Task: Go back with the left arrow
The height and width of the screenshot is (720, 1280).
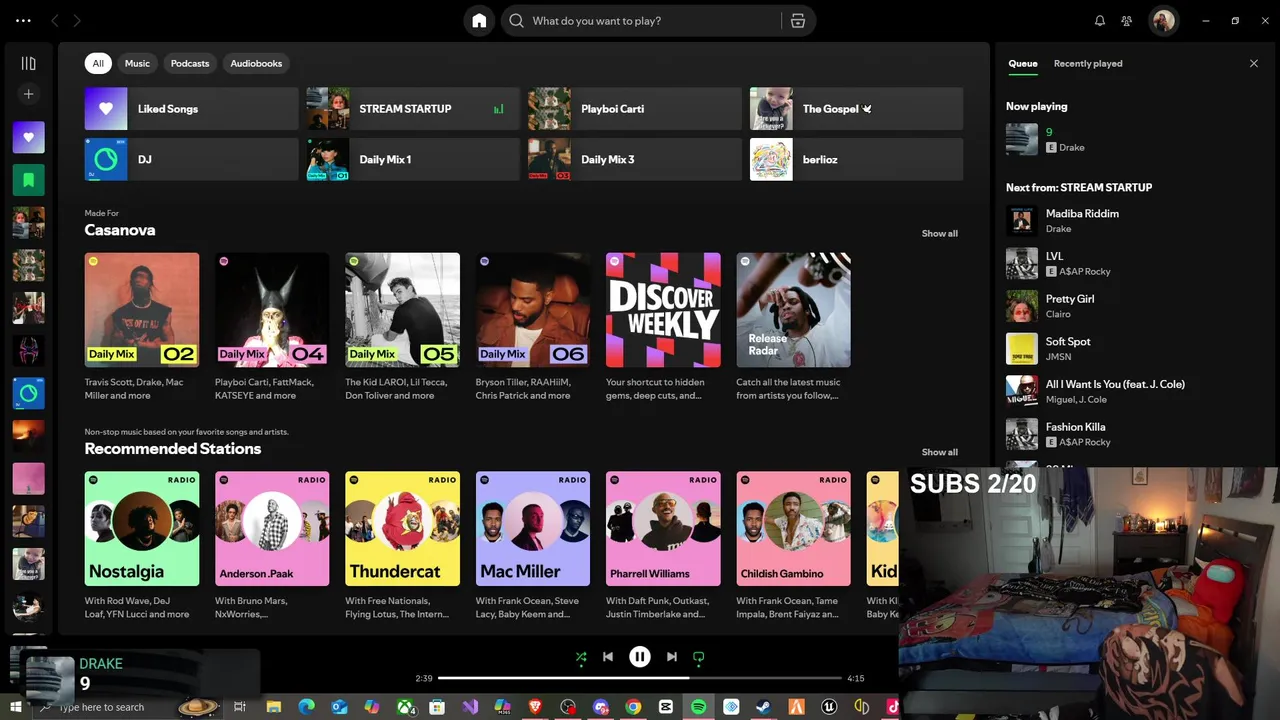Action: pyautogui.click(x=55, y=21)
